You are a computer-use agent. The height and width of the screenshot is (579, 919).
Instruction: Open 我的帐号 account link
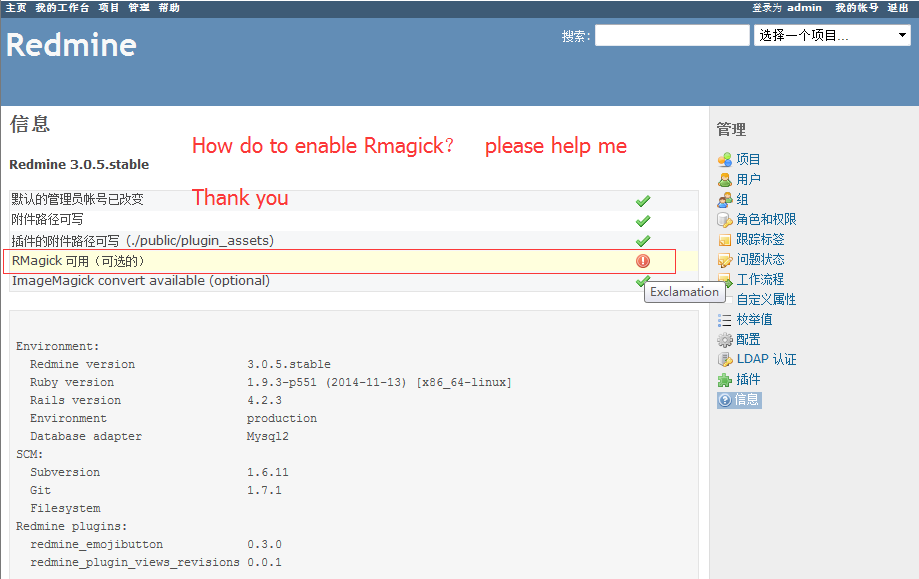coord(857,8)
